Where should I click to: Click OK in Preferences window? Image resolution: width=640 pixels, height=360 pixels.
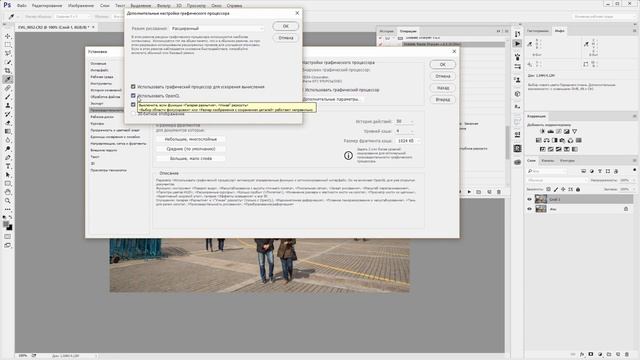click(442, 64)
